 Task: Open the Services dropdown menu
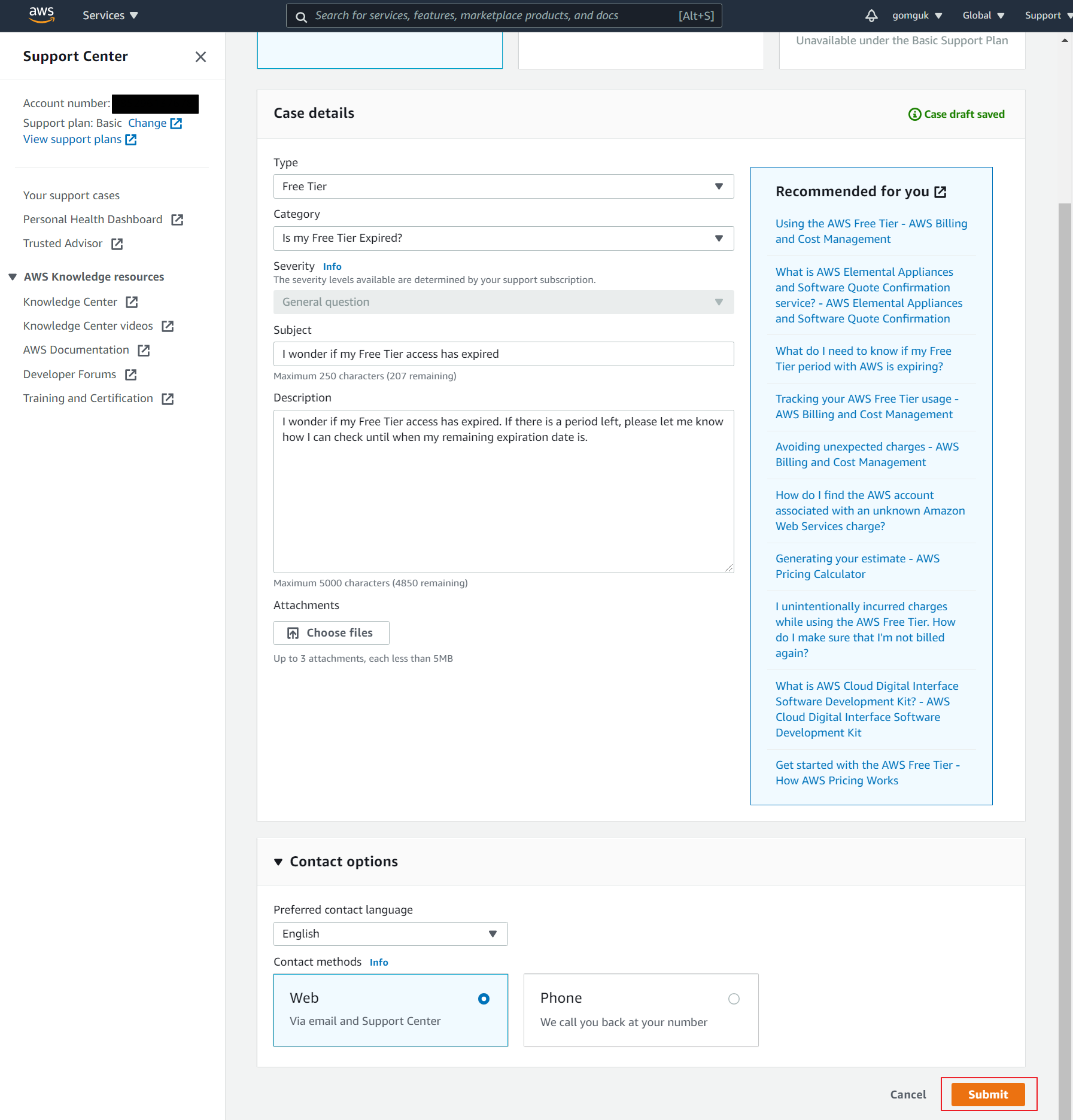(110, 16)
